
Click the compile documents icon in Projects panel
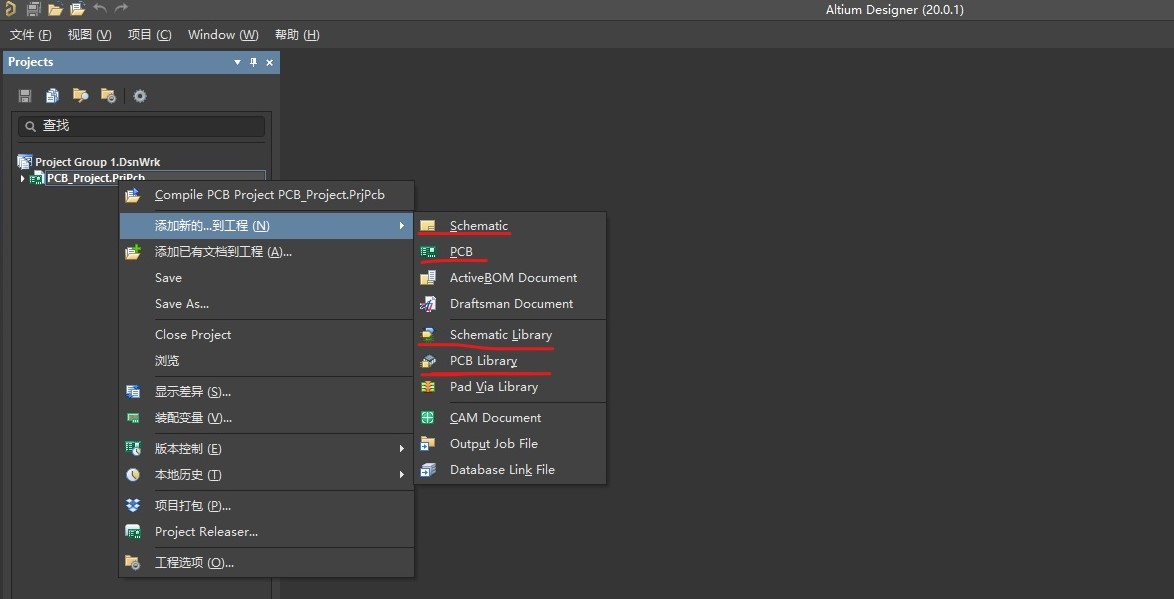tap(52, 96)
